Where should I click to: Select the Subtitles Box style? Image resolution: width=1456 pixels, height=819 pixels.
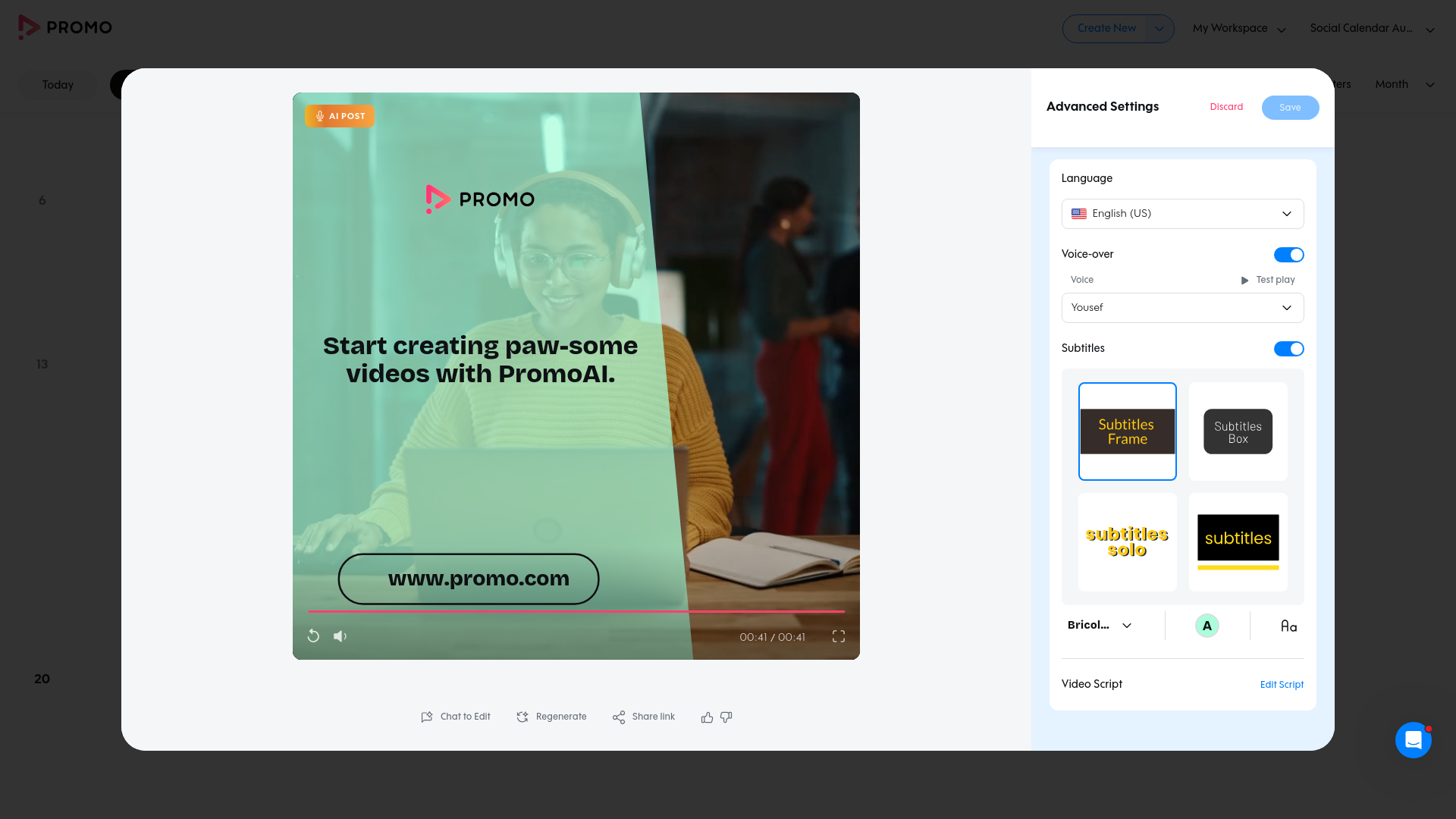click(x=1238, y=431)
